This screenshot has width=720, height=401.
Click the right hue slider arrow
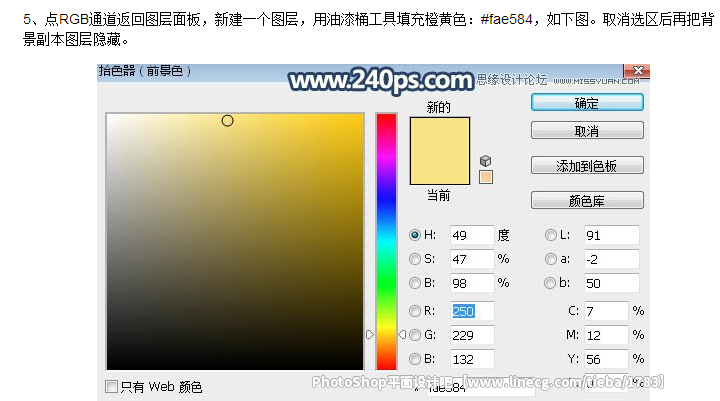402,334
